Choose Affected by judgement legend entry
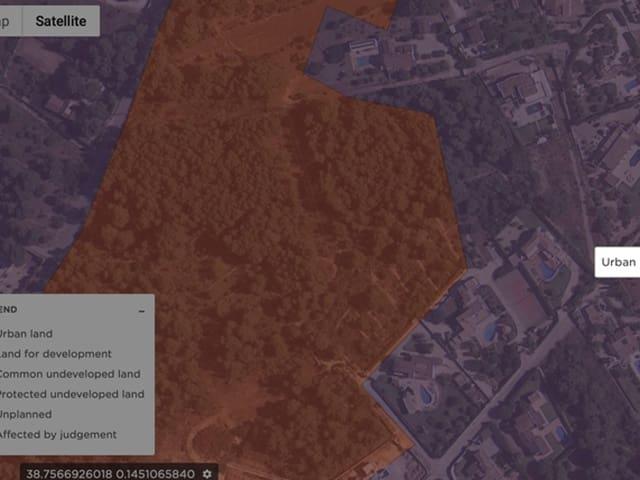Viewport: 640px width, 480px height. pos(58,434)
